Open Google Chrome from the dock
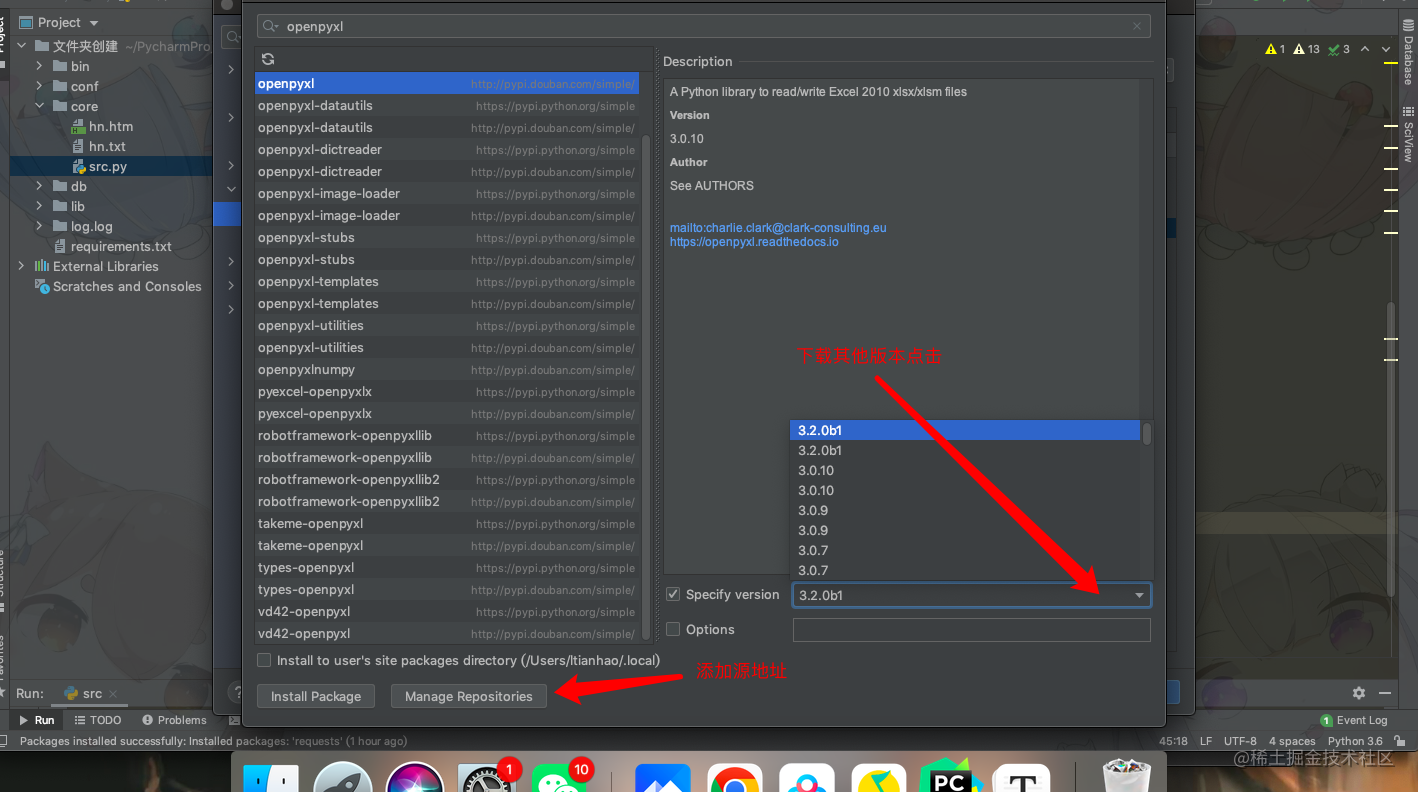Image resolution: width=1418 pixels, height=792 pixels. click(735, 780)
